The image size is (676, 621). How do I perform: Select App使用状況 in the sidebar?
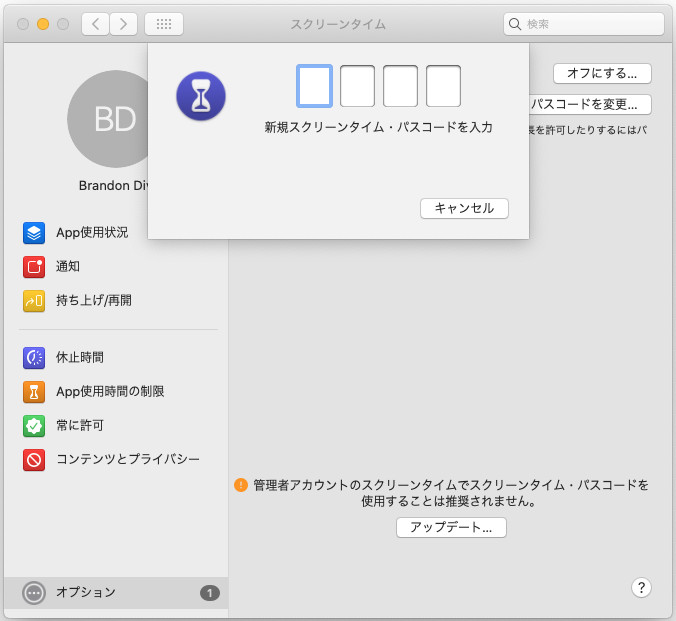116,233
